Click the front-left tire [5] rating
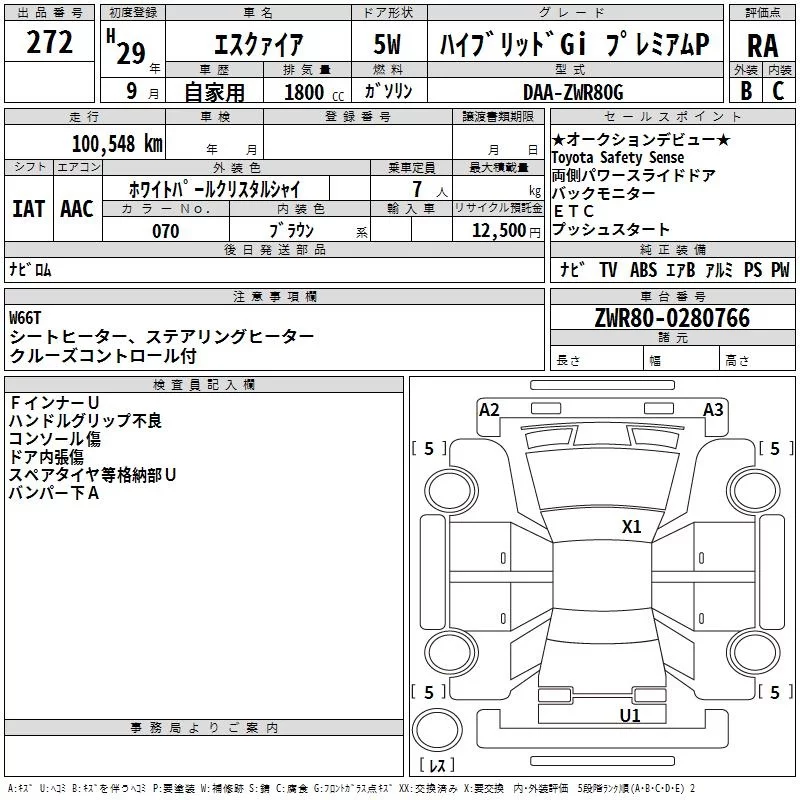800x800 pixels. click(429, 449)
